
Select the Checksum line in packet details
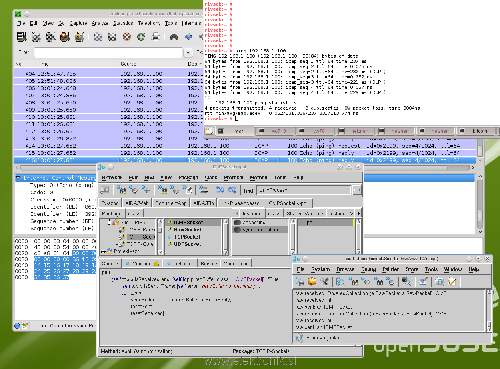click(x=63, y=200)
